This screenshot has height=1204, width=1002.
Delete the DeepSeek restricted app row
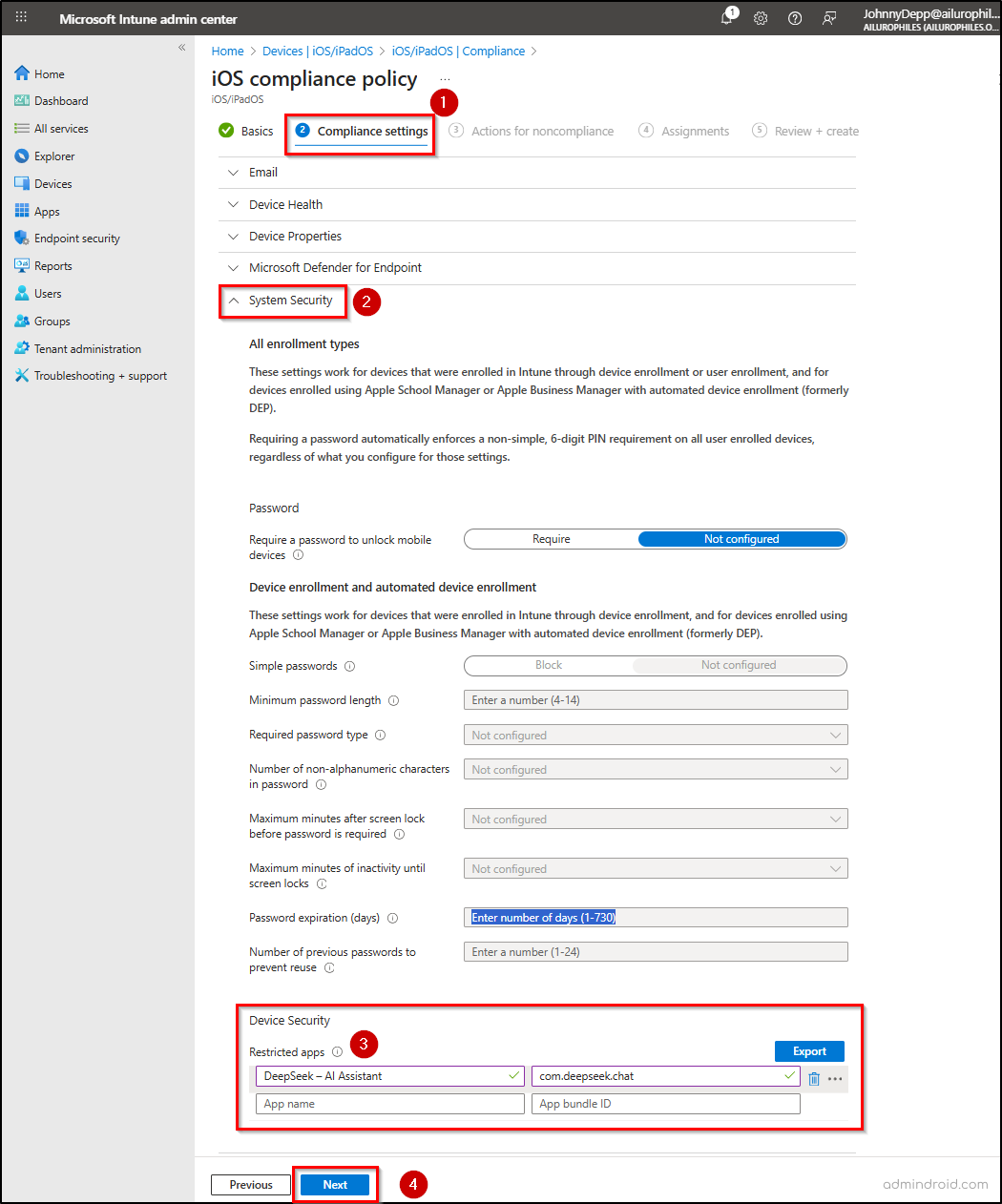[x=814, y=1078]
